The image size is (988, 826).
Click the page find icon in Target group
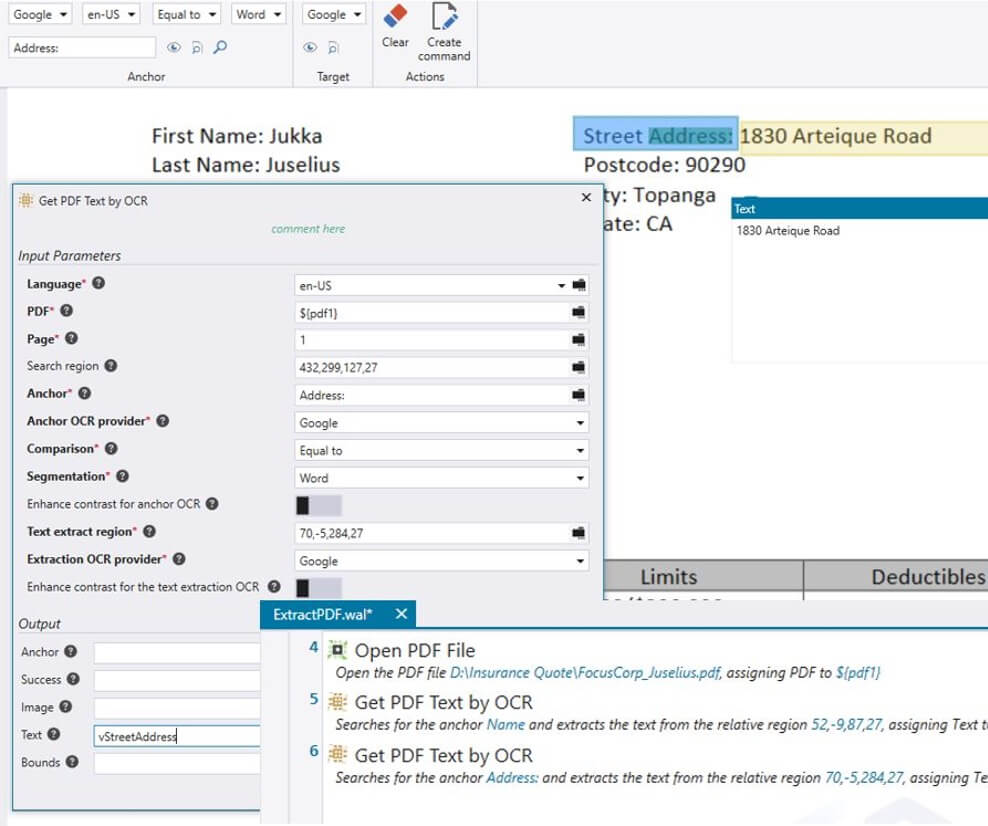pos(333,47)
